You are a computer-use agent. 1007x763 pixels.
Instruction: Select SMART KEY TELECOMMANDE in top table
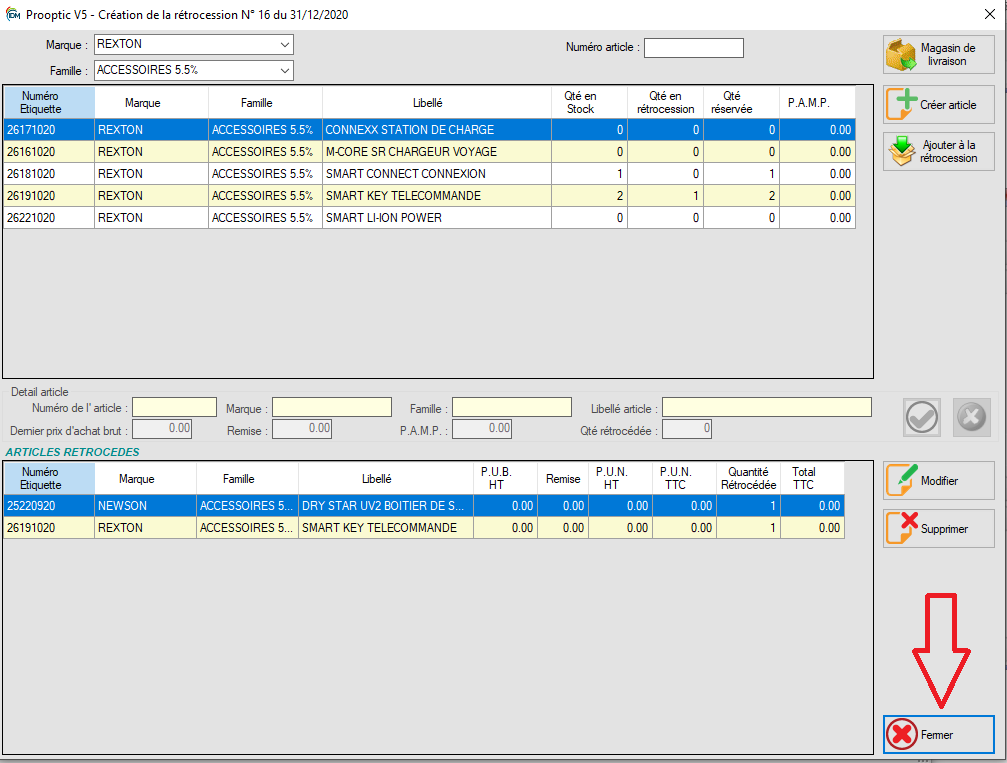(429, 196)
